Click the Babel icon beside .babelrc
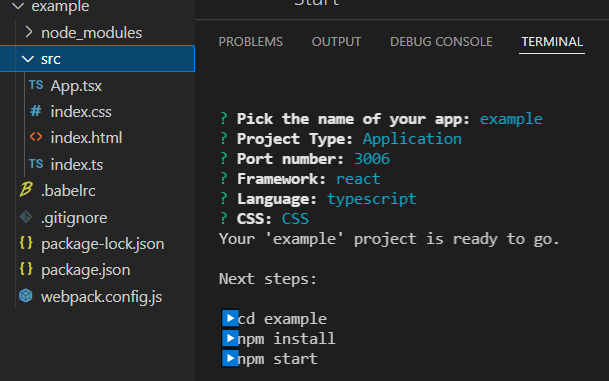609x381 pixels. (26, 190)
